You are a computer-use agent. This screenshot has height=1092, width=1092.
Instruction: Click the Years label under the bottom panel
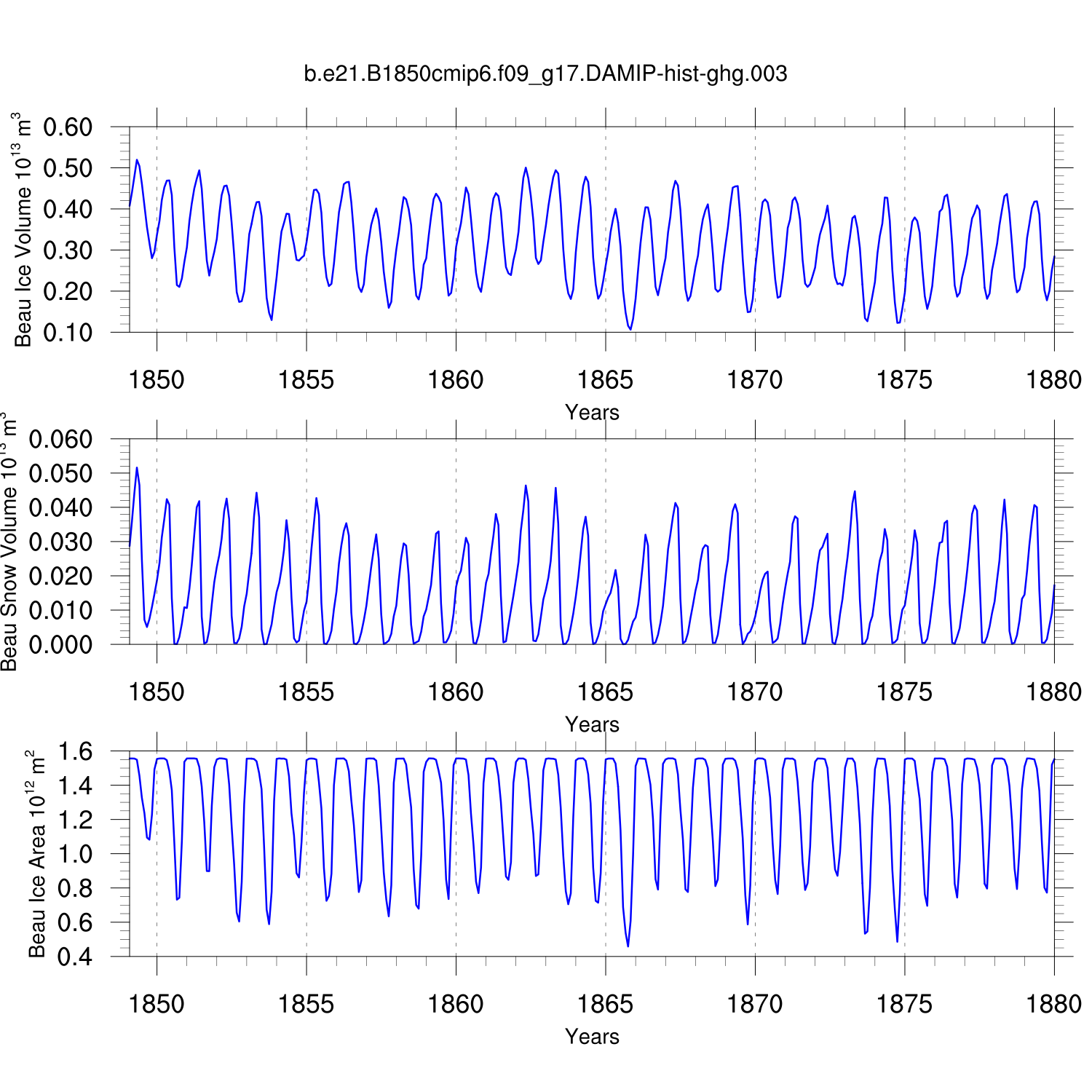[x=592, y=1036]
